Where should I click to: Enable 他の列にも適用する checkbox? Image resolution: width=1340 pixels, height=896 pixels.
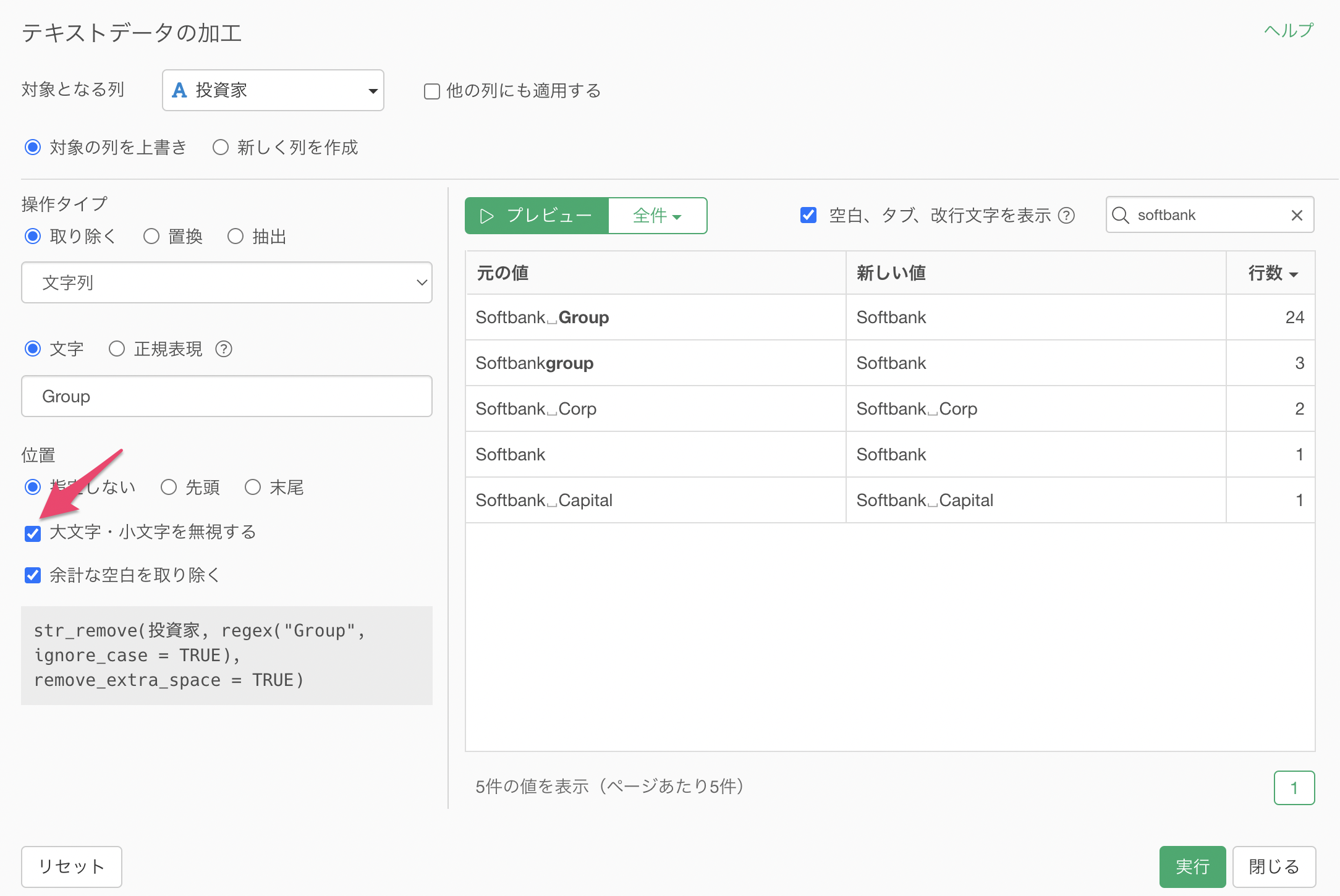click(431, 91)
